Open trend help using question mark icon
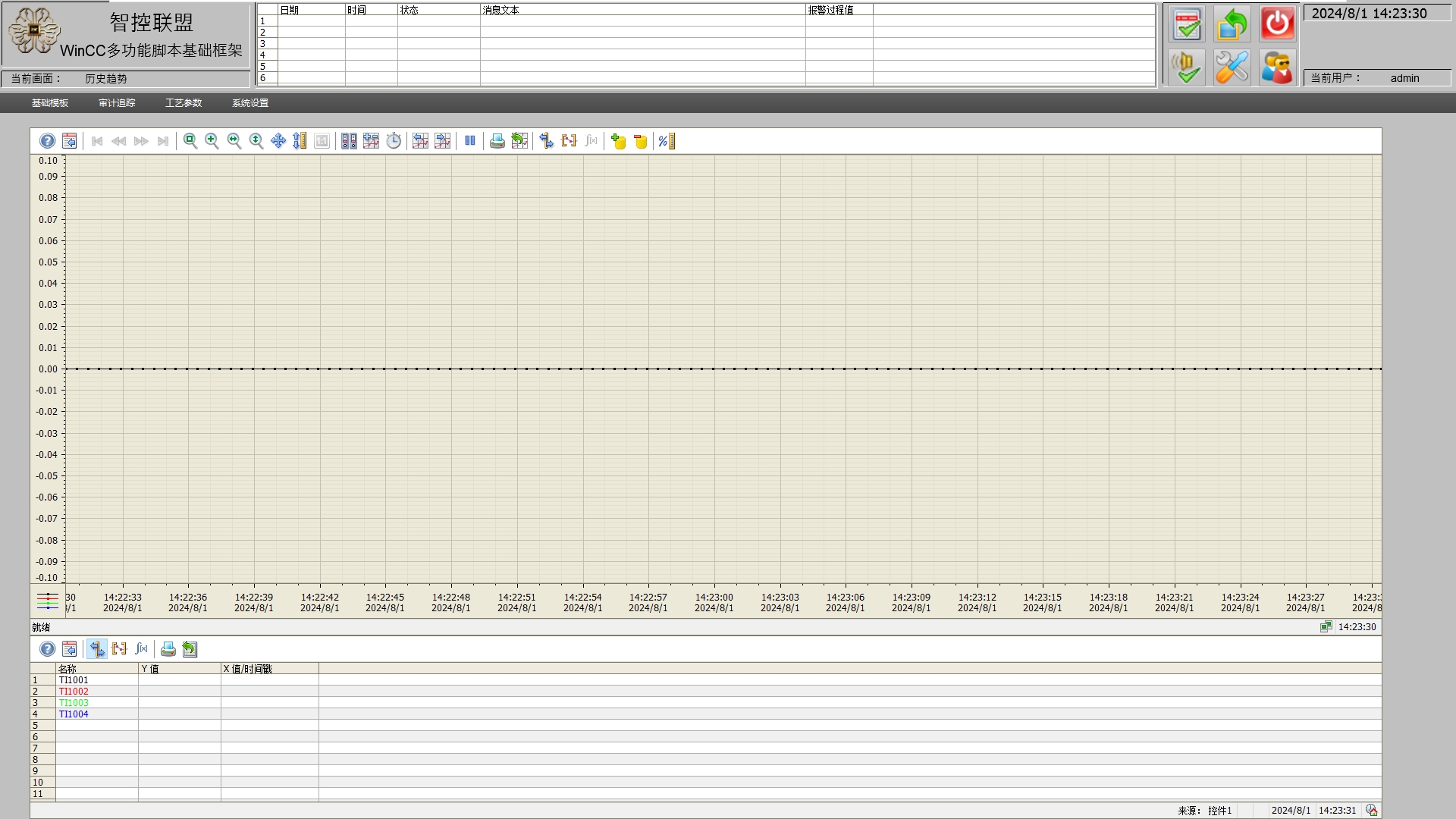1456x819 pixels. click(x=47, y=141)
